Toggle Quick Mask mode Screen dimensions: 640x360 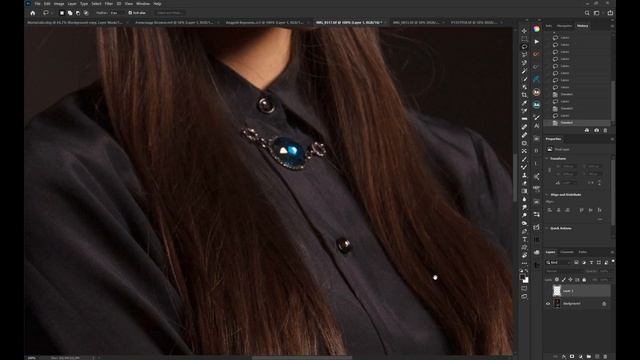[524, 288]
